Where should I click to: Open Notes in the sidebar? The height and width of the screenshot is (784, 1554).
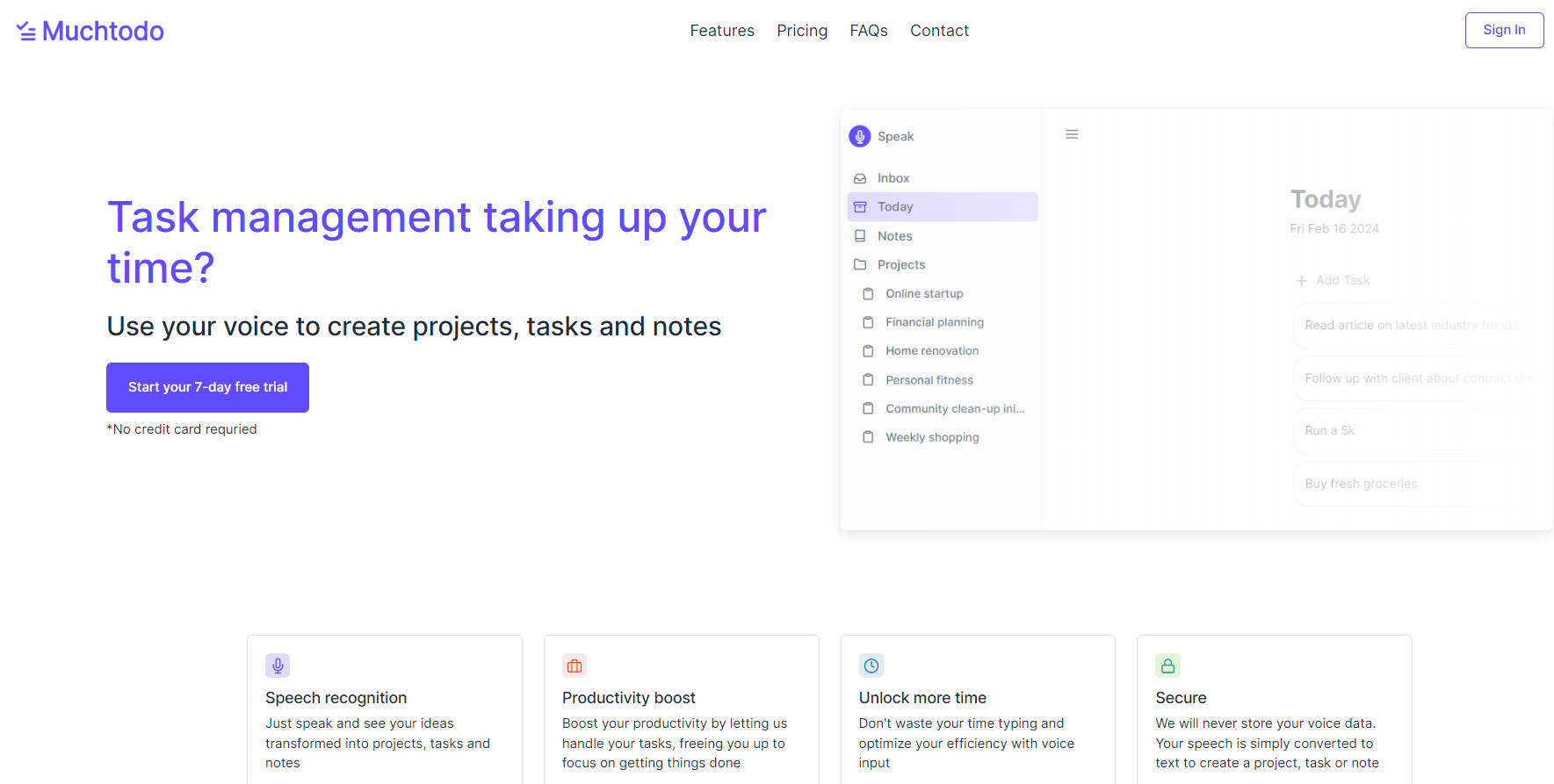894,236
